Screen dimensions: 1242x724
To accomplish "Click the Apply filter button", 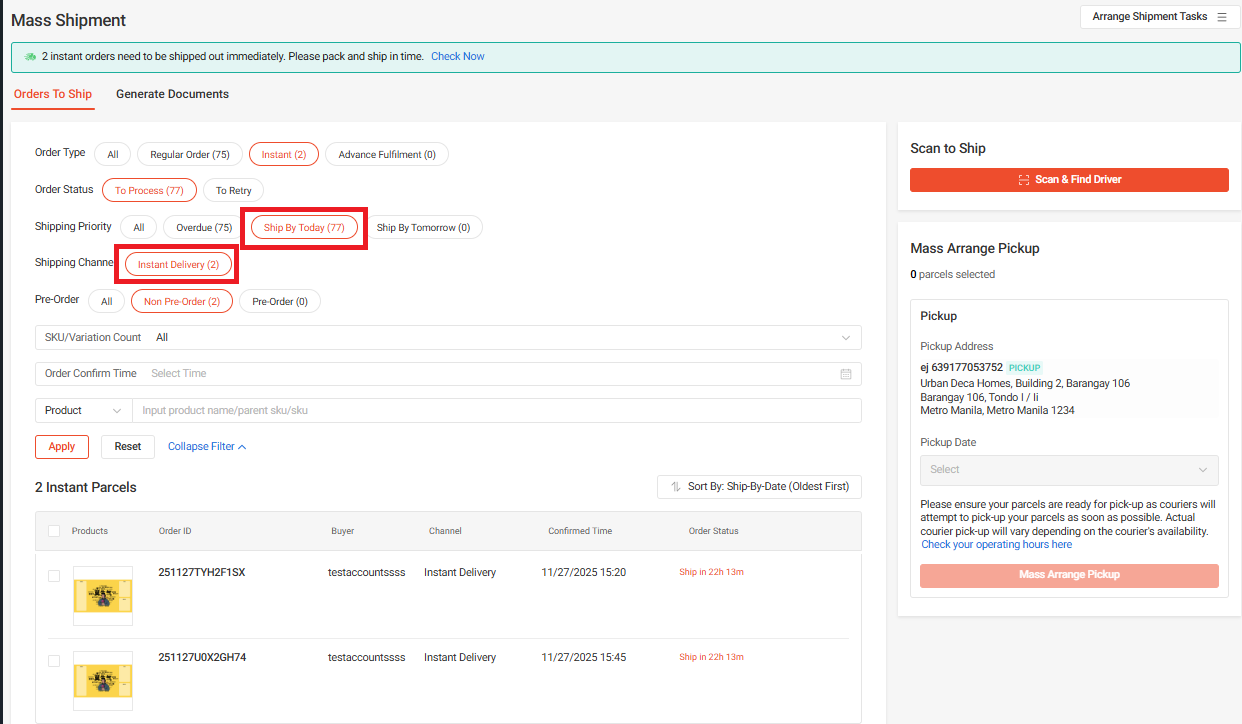I will click(x=62, y=447).
